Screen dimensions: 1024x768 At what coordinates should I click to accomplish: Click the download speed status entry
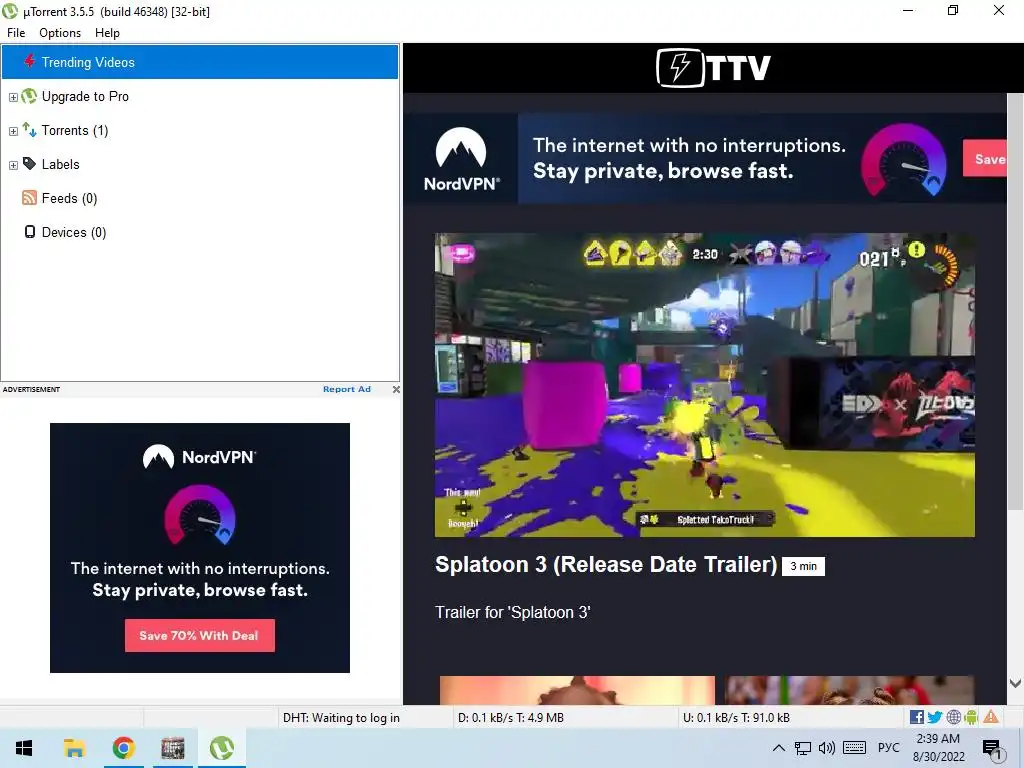(x=511, y=718)
